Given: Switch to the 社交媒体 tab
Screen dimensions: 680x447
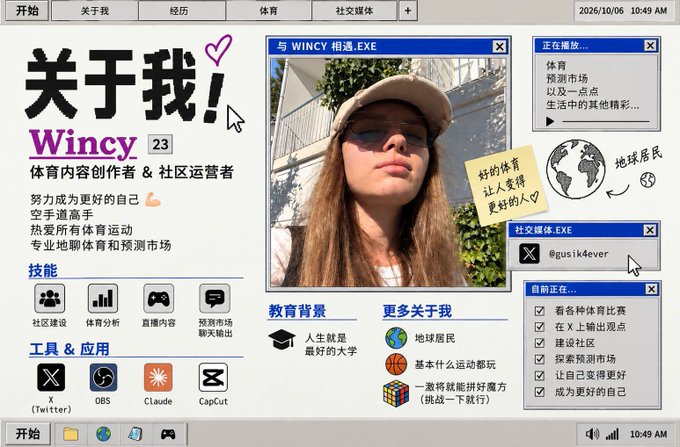Looking at the screenshot, I should point(354,10).
